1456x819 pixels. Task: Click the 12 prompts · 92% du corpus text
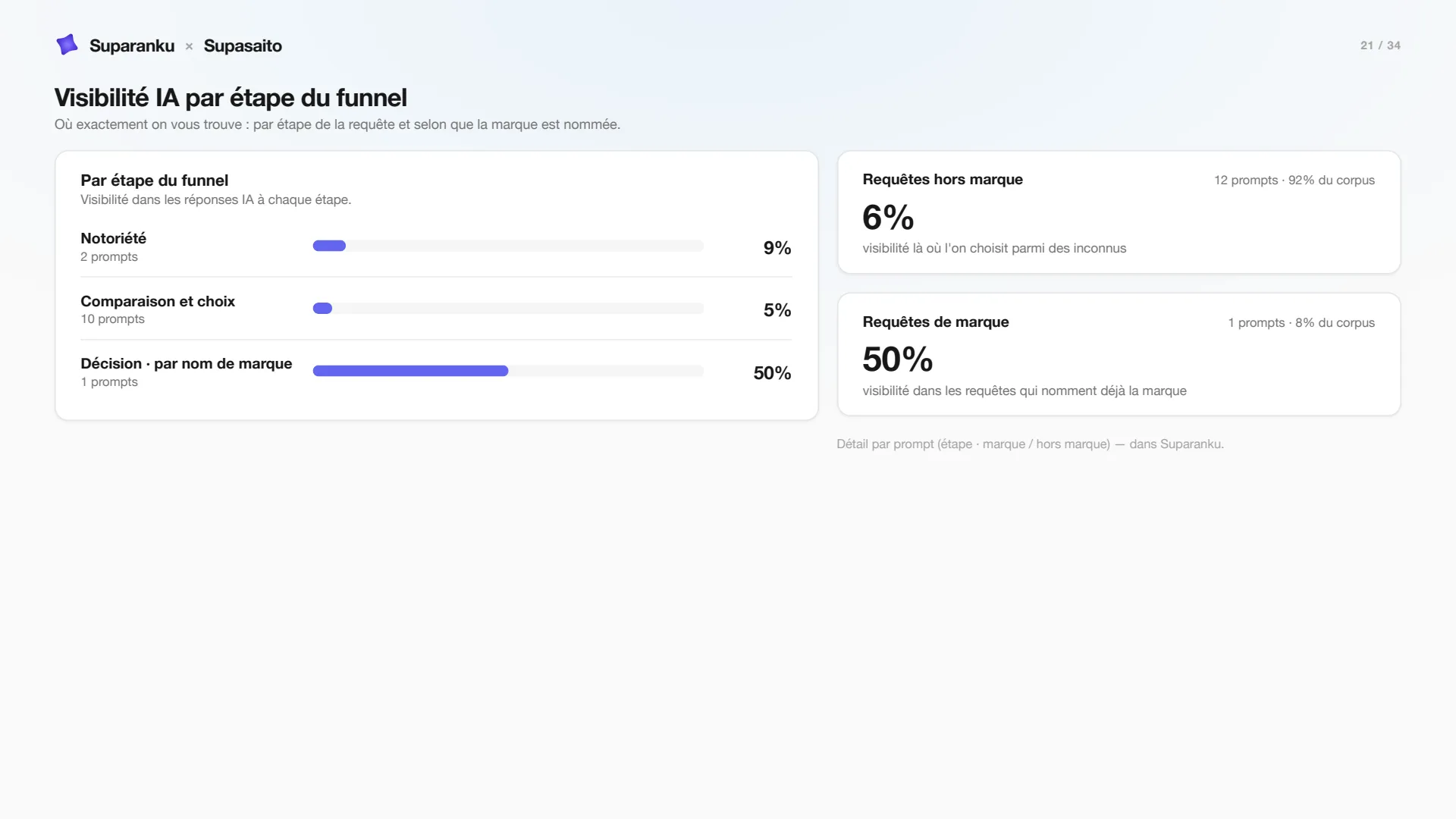1294,180
